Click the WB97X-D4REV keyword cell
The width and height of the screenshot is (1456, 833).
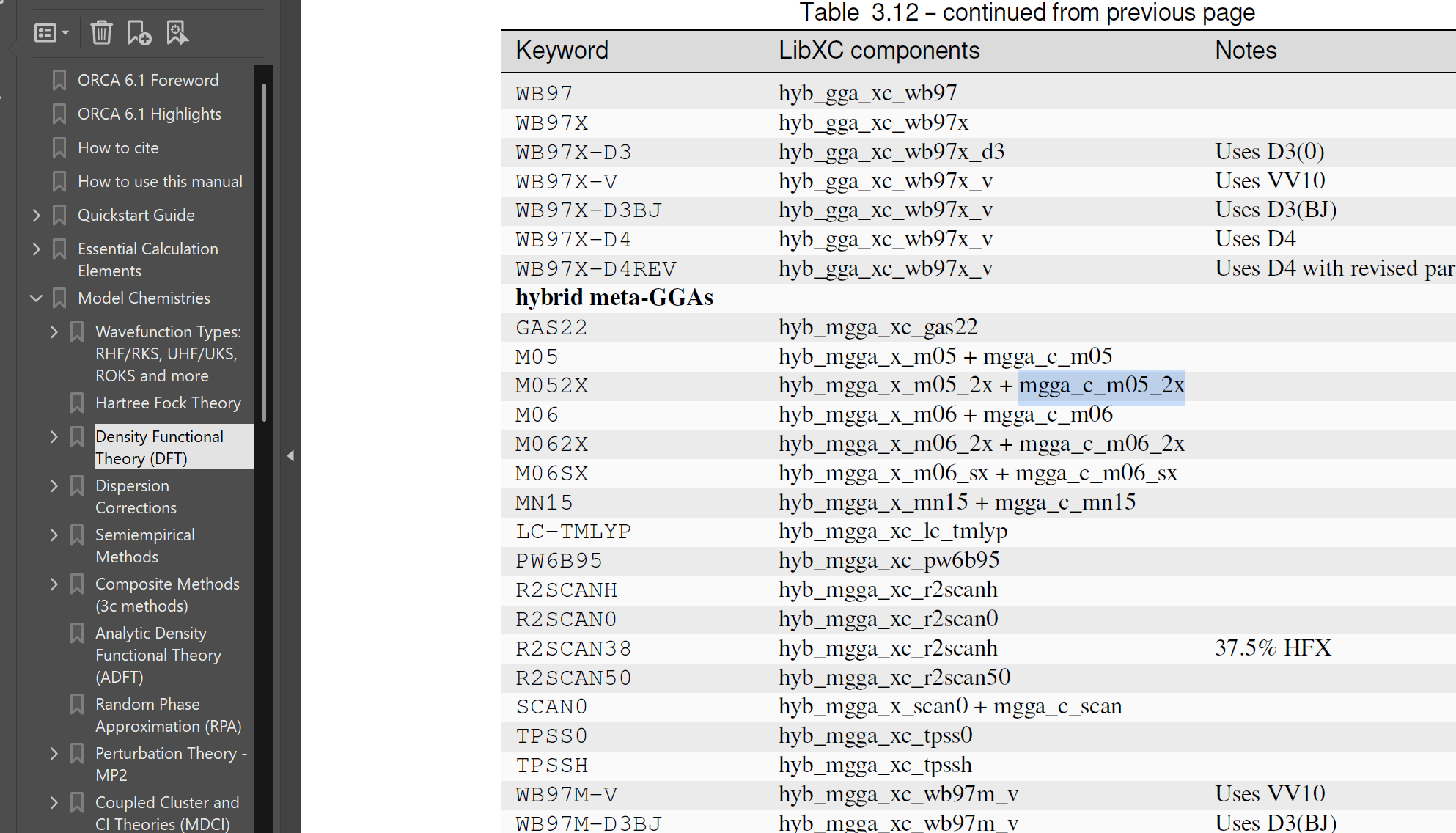click(x=596, y=268)
